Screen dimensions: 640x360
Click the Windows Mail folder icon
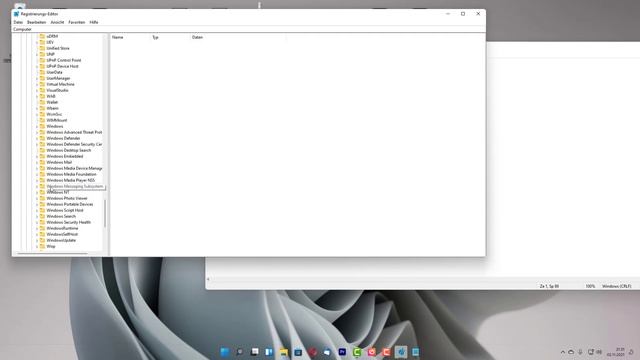42,162
